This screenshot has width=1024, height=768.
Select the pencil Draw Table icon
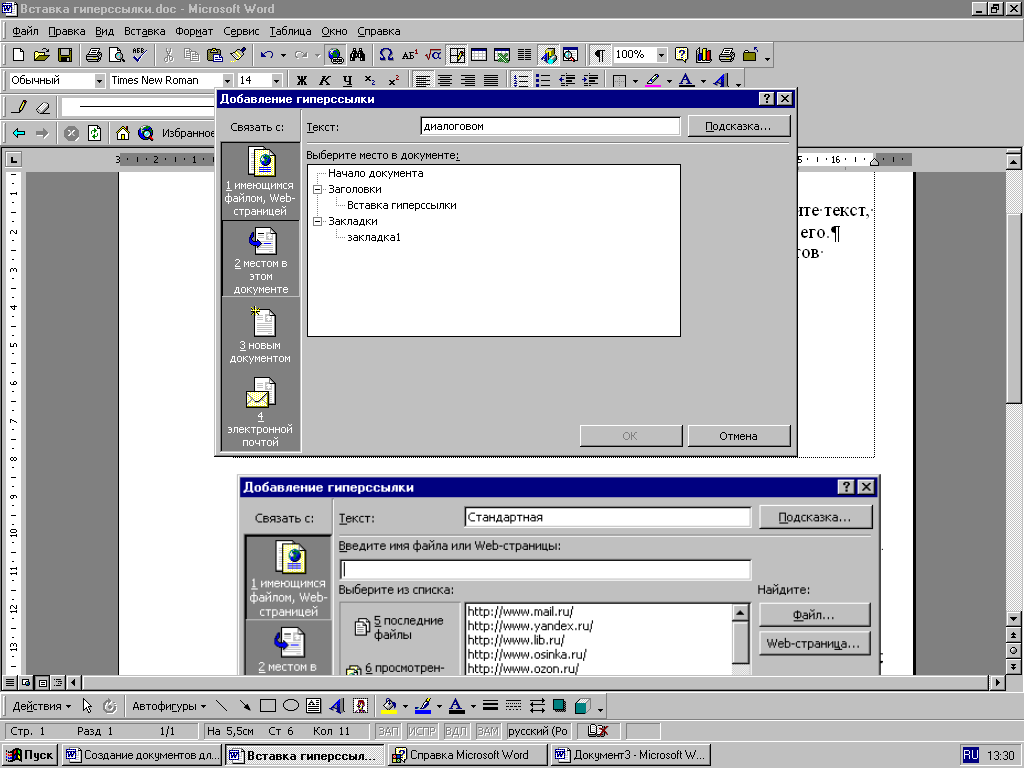pos(20,106)
